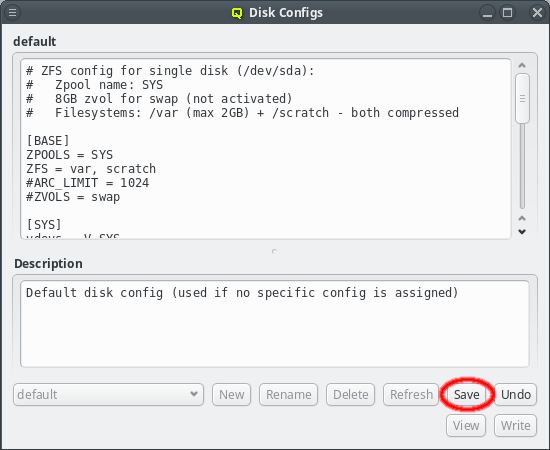The image size is (550, 450).
Task: Minimize the Disk Configs window
Action: tap(487, 13)
